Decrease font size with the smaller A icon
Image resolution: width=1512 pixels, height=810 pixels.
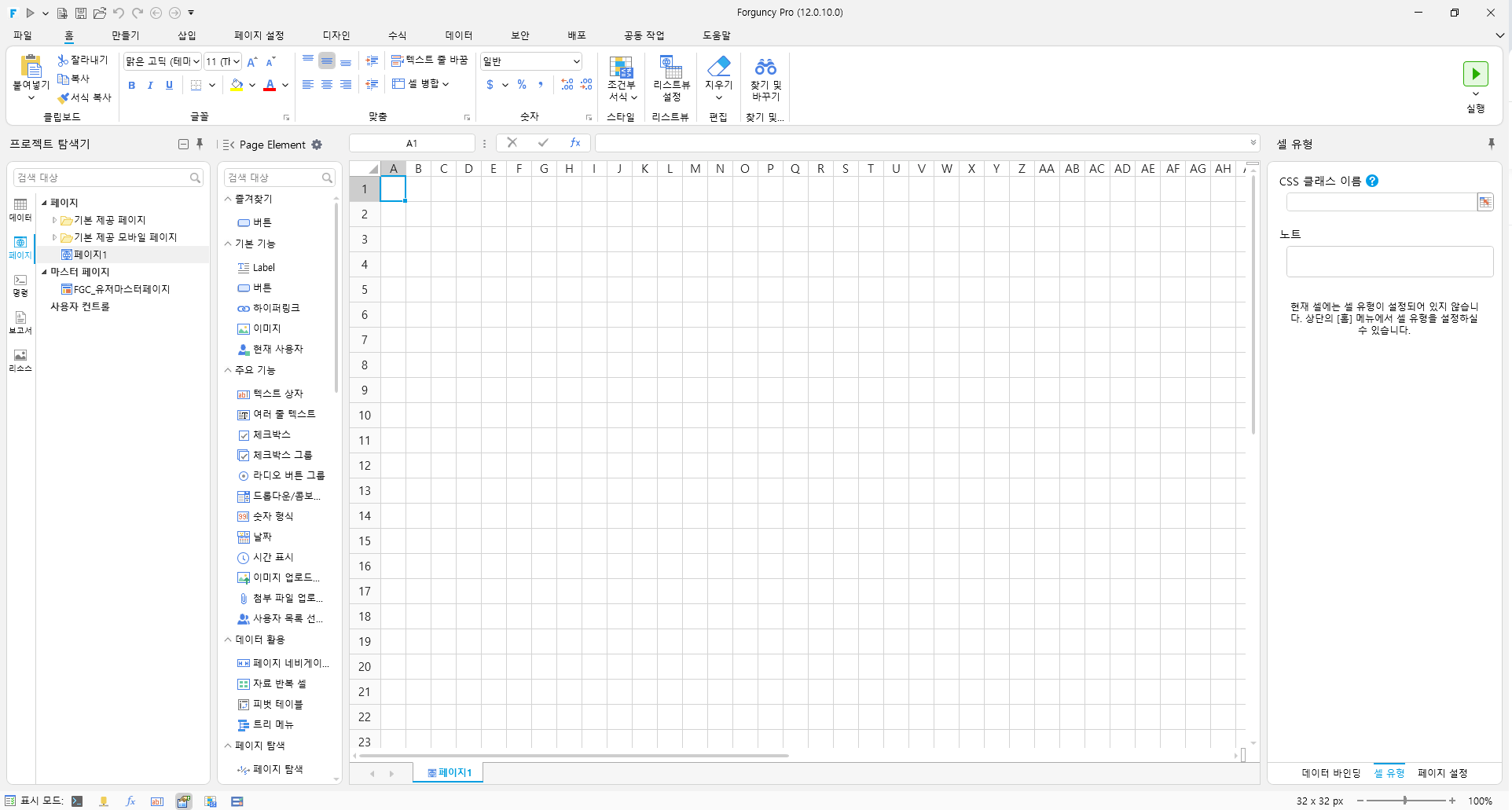[271, 61]
